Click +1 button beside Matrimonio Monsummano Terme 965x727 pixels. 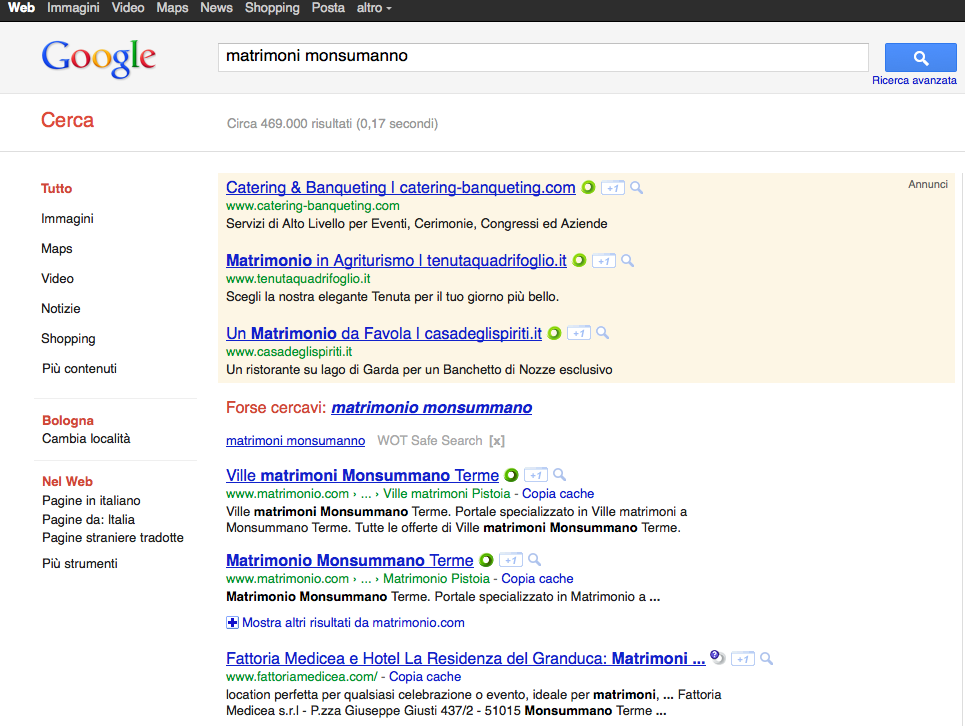click(511, 560)
